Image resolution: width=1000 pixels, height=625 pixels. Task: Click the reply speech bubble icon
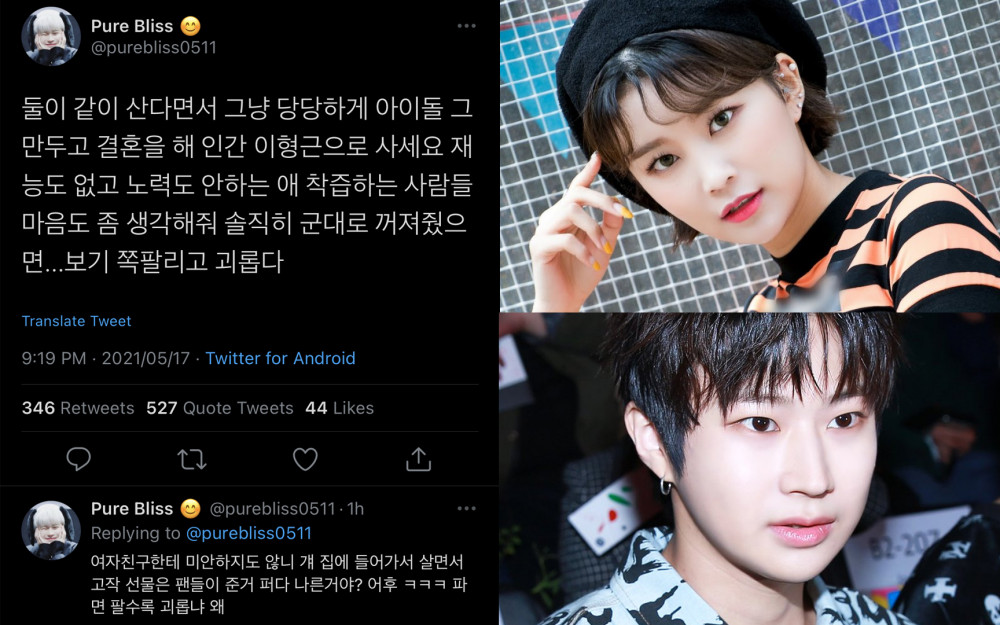pyautogui.click(x=78, y=459)
